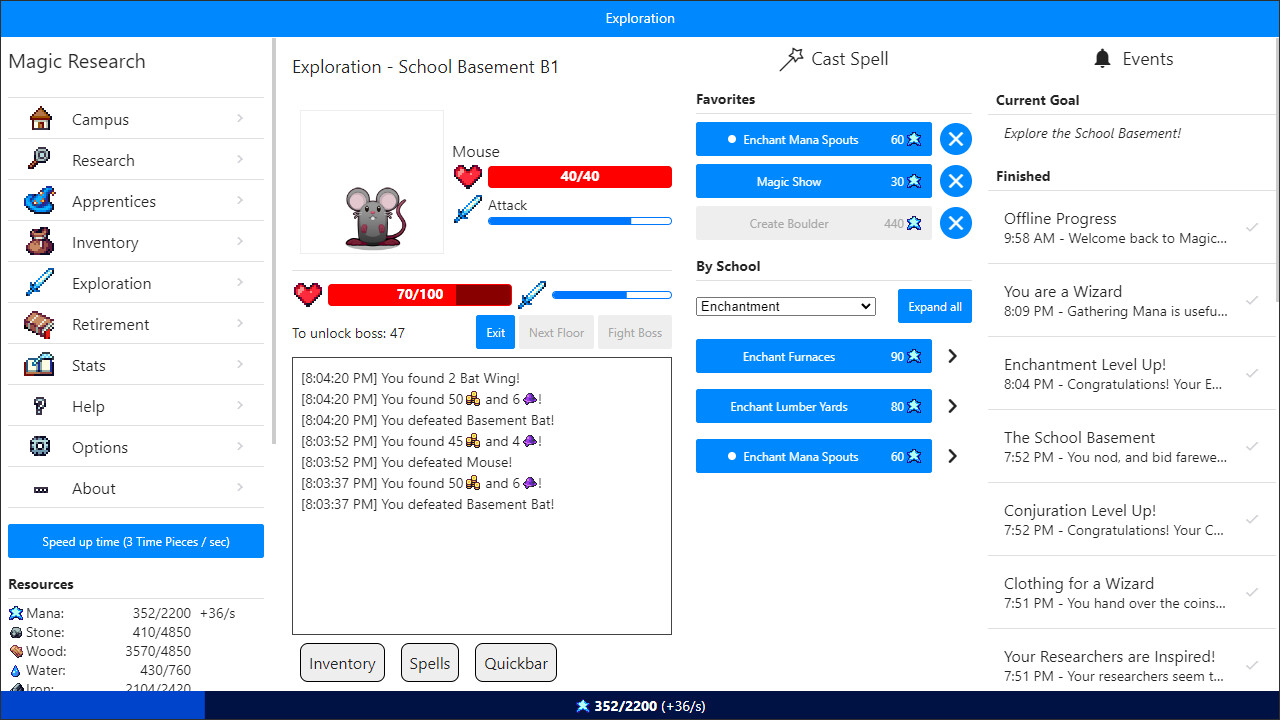Viewport: 1280px width, 720px height.
Task: Click the Exploration sword icon
Action: coord(38,282)
